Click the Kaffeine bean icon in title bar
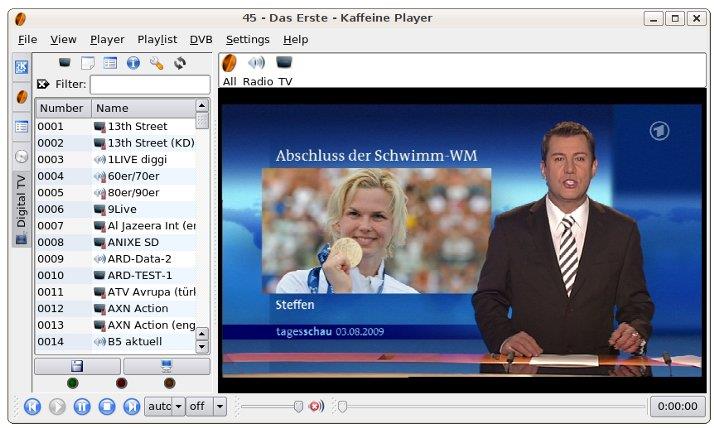The height and width of the screenshot is (428, 714). (x=20, y=19)
